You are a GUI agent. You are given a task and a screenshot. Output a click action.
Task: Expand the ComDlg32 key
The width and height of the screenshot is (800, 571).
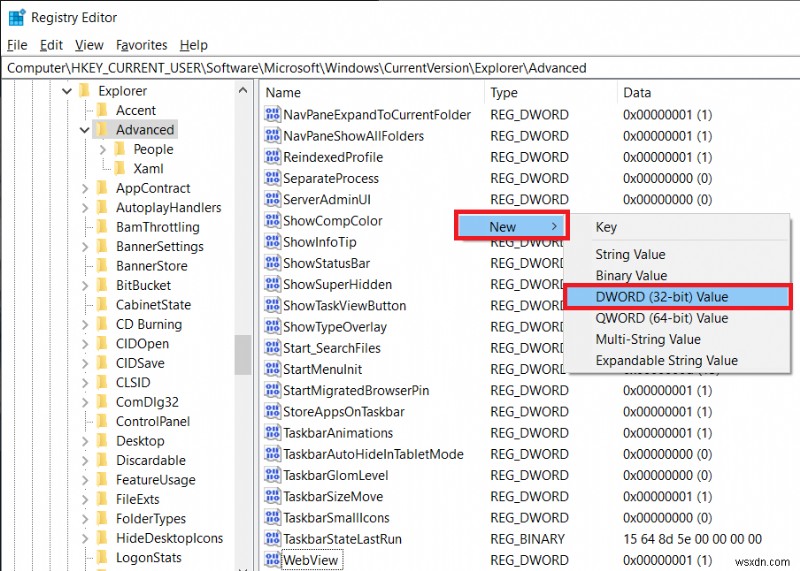coord(85,402)
